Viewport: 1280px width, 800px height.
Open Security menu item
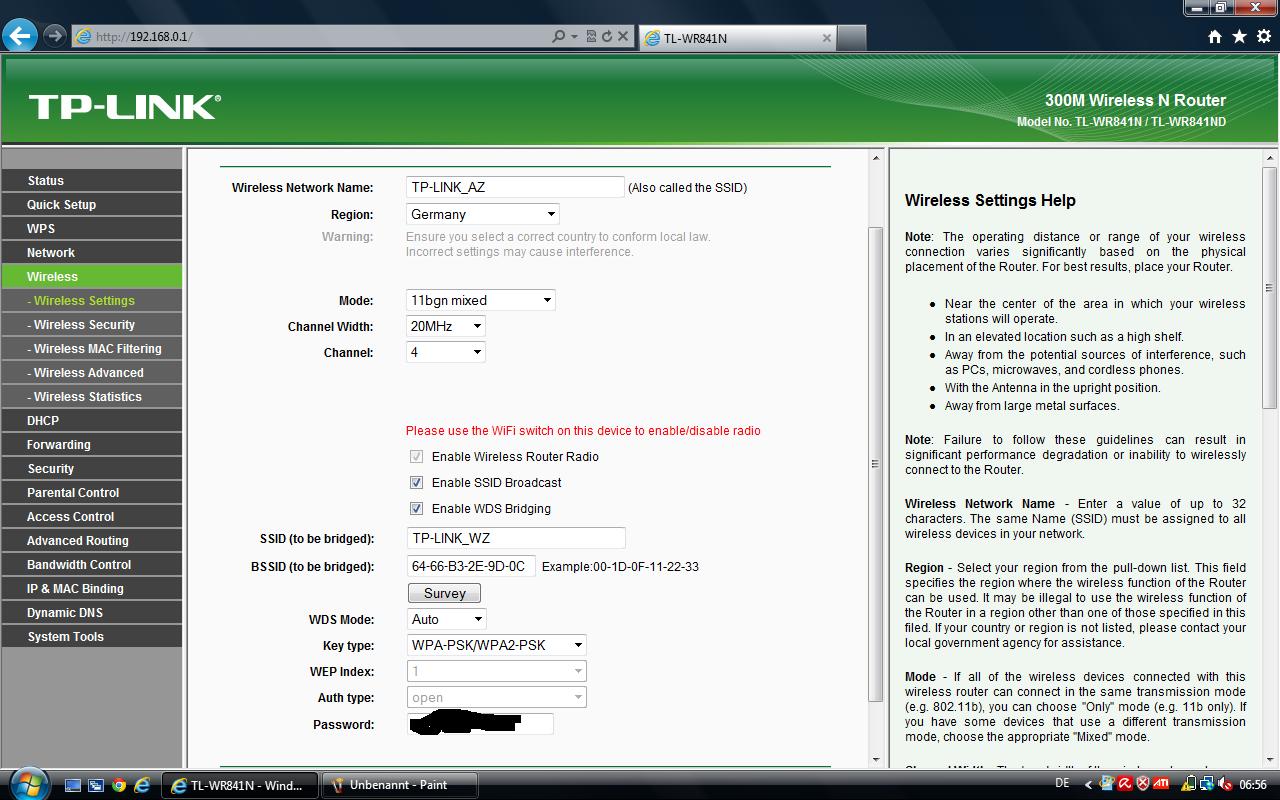tap(92, 469)
